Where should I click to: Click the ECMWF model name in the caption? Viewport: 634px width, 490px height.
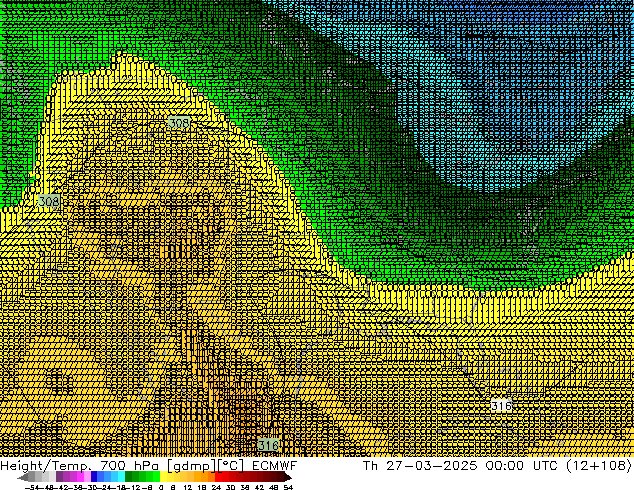coord(275,466)
